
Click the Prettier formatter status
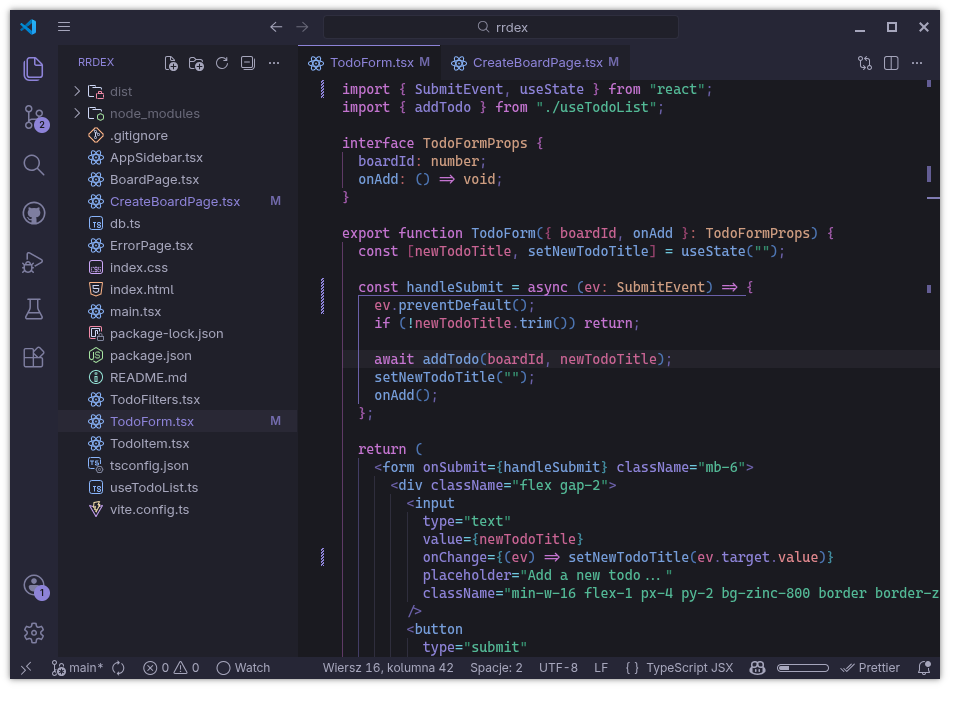[870, 668]
